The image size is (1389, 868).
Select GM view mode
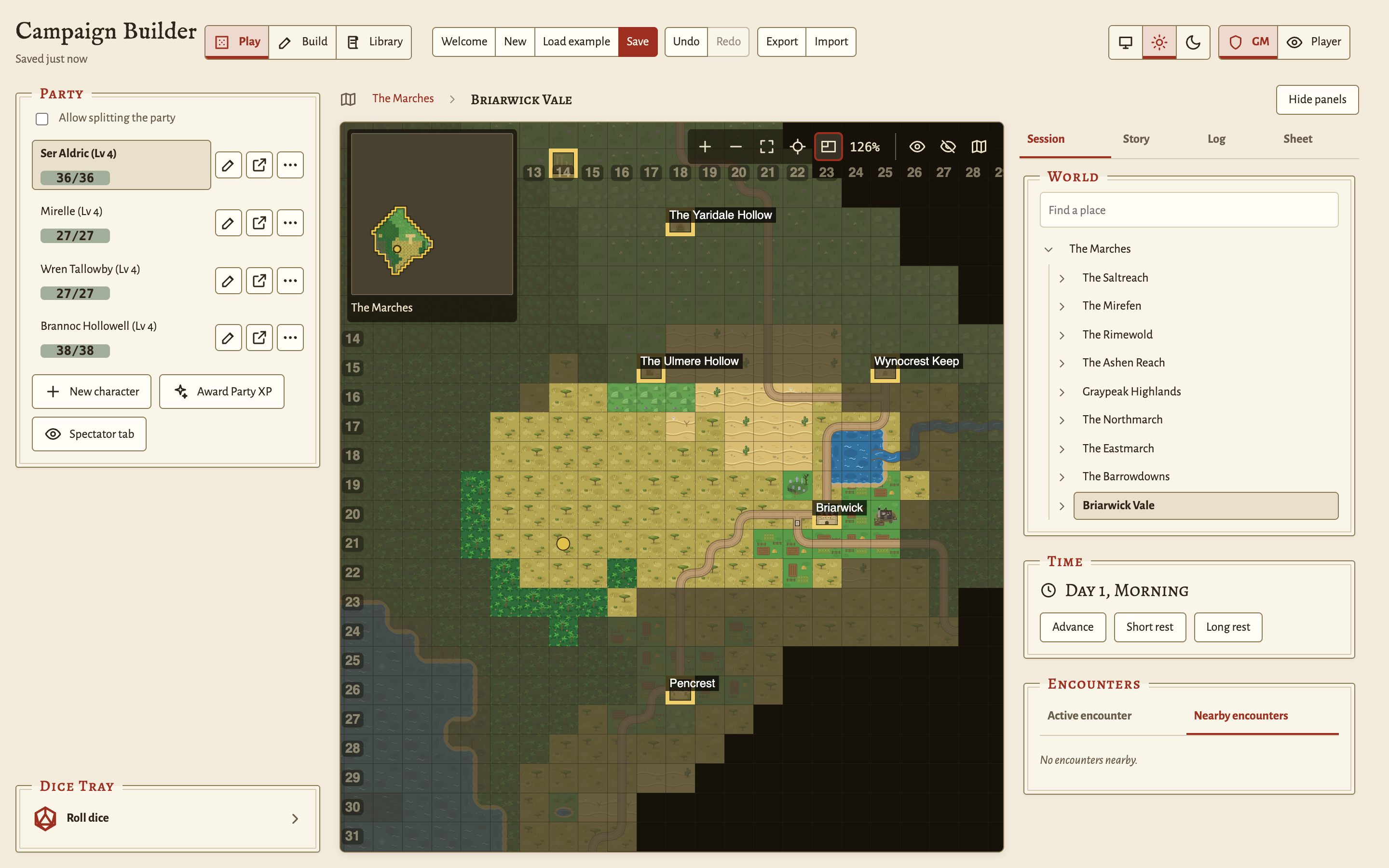click(x=1248, y=42)
